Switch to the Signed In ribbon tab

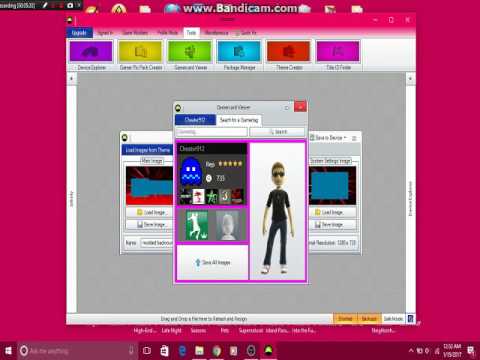coord(105,33)
